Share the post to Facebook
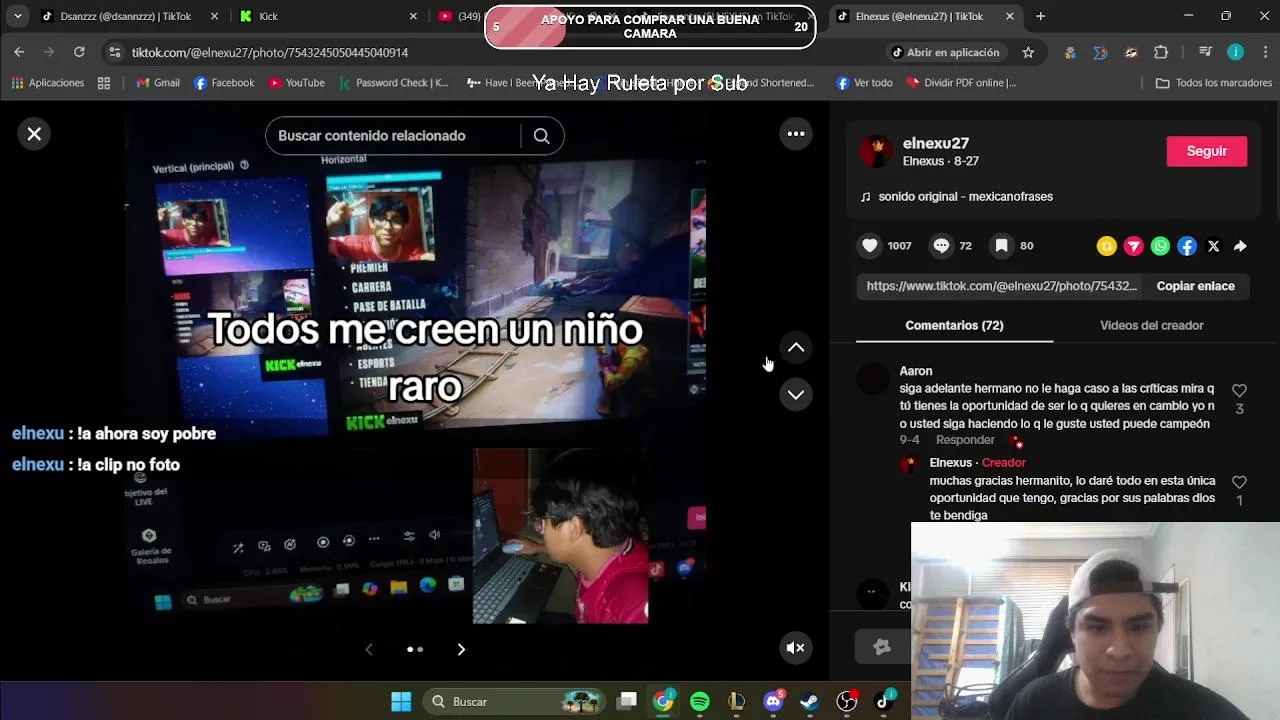Viewport: 1280px width, 720px height. tap(1187, 246)
